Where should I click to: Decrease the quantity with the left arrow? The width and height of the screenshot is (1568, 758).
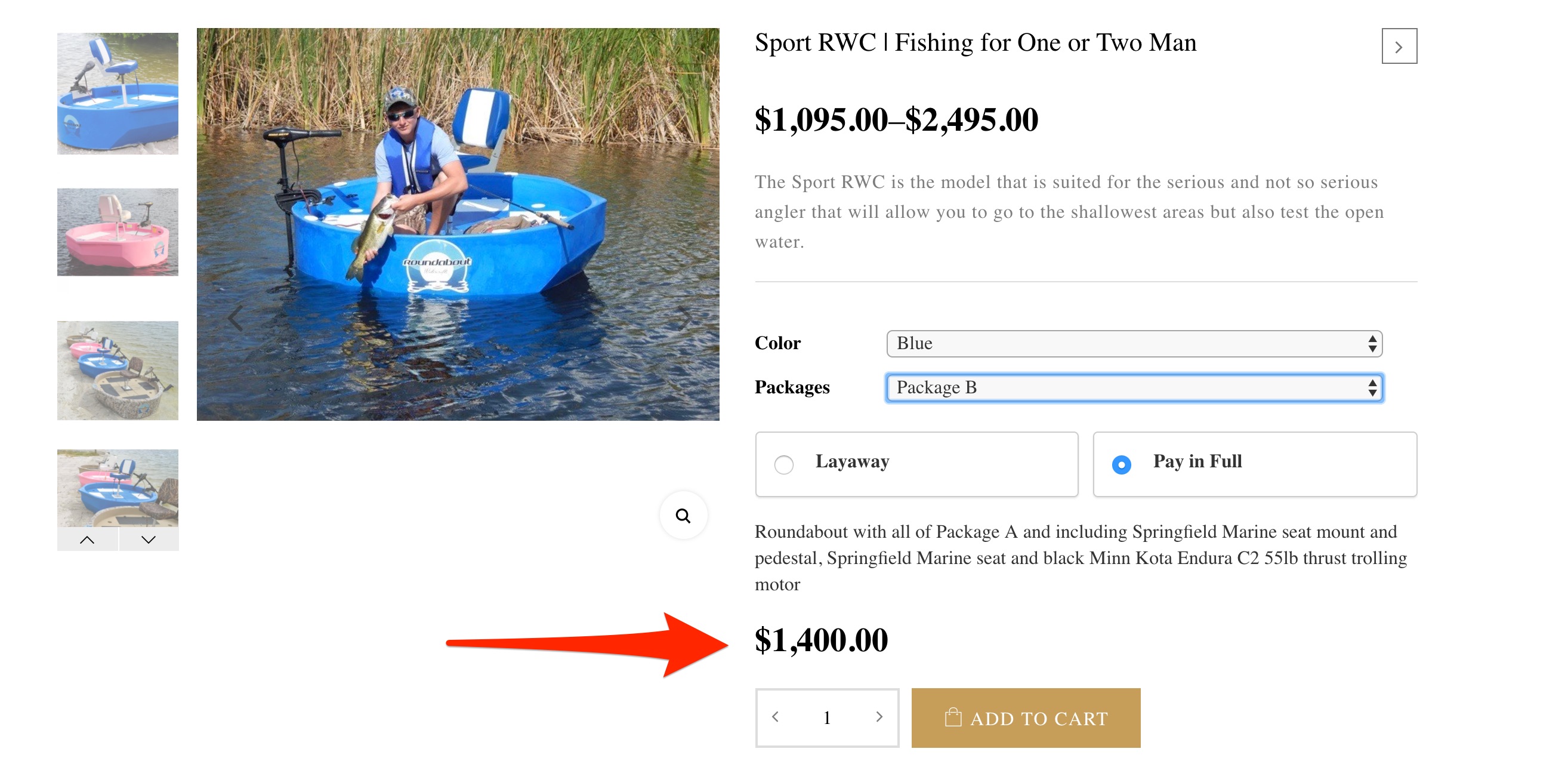point(776,717)
